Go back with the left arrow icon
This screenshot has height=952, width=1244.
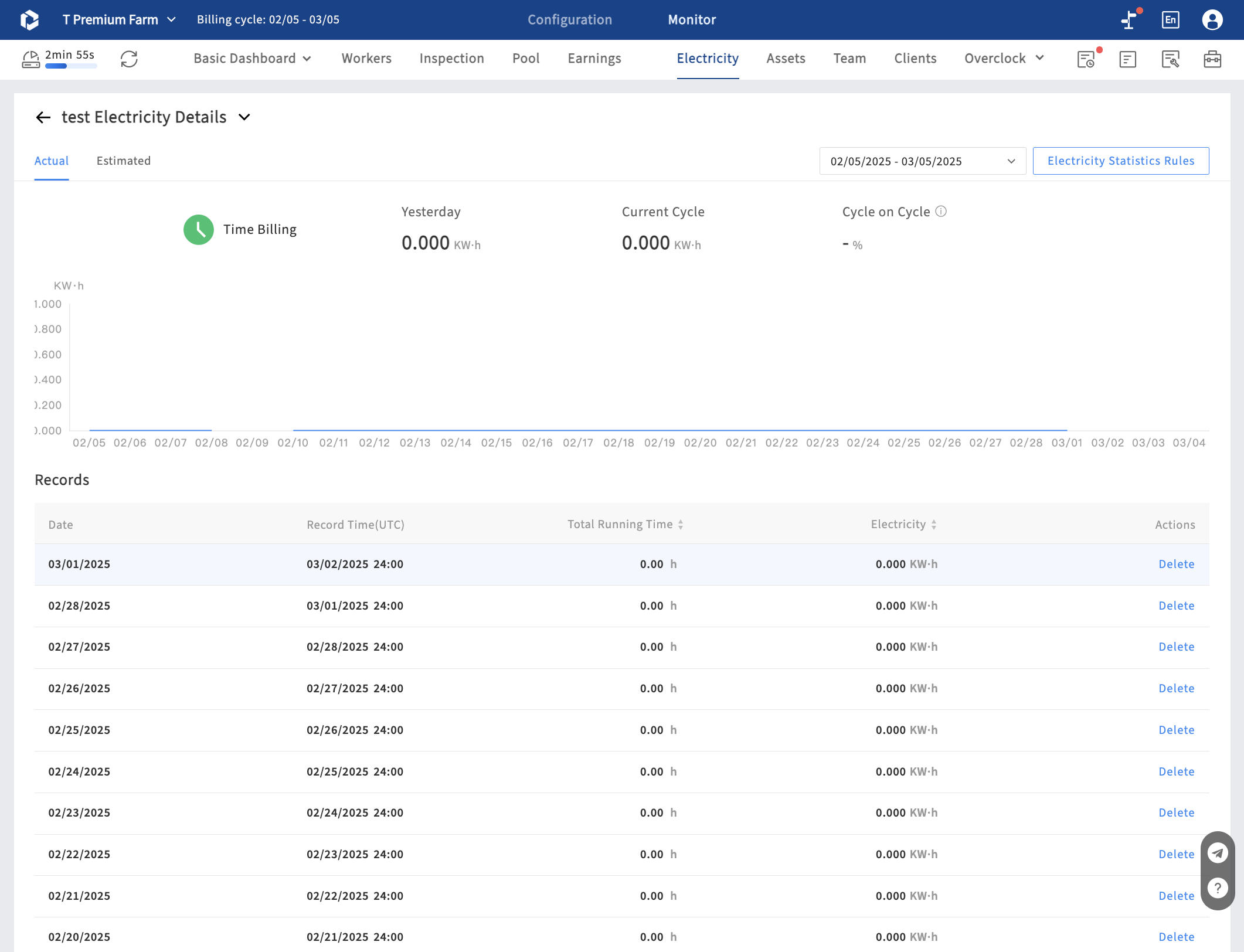click(x=43, y=117)
